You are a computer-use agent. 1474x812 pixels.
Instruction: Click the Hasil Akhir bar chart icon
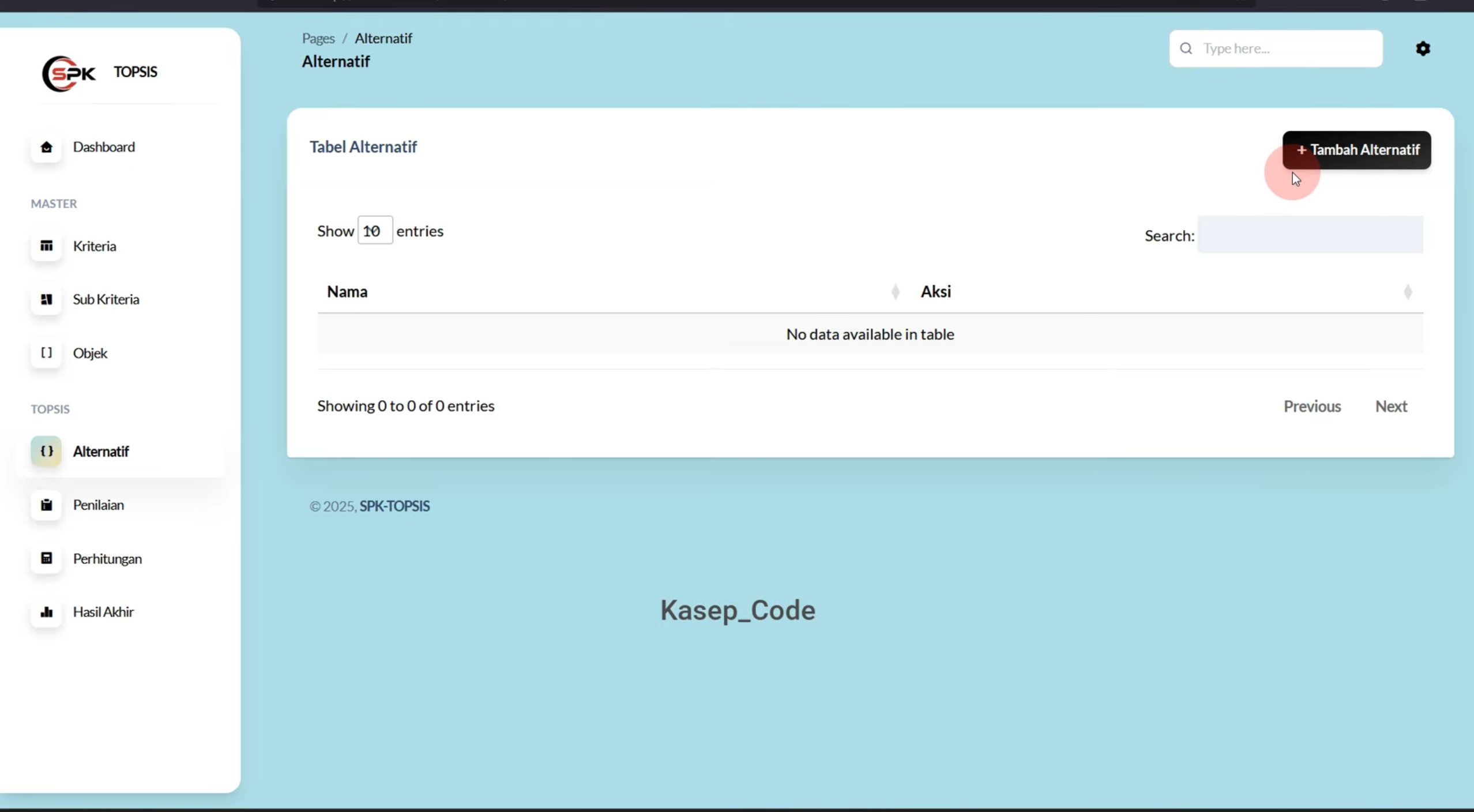pyautogui.click(x=47, y=612)
